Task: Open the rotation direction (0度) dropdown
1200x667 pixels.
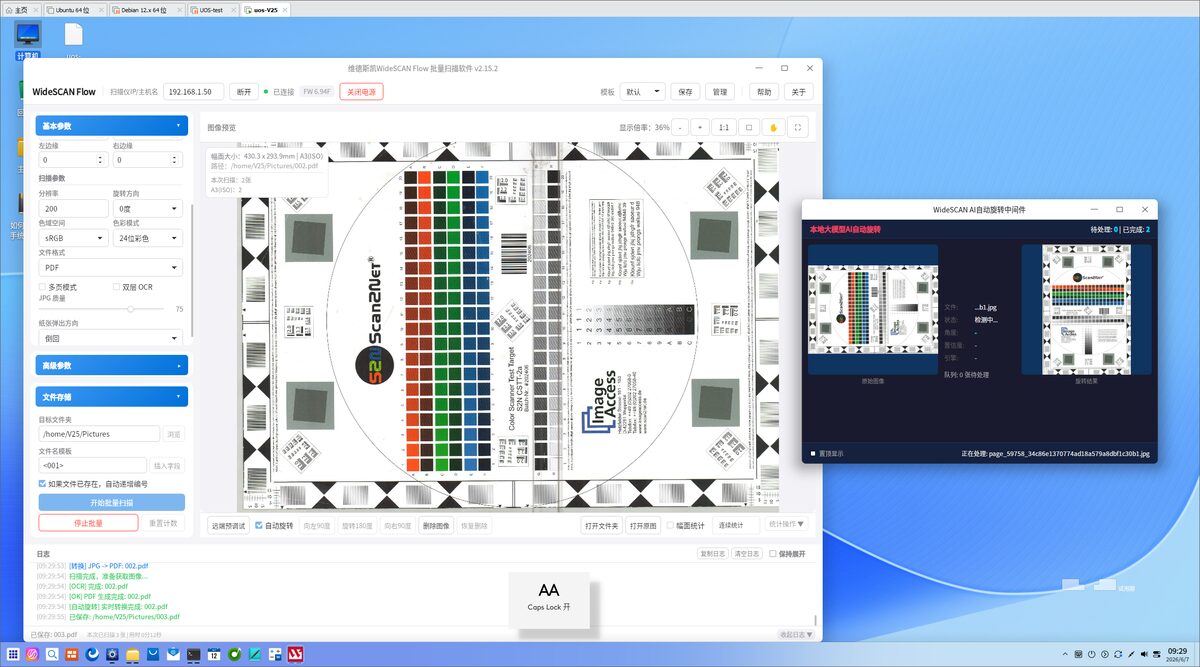Action: coord(147,208)
